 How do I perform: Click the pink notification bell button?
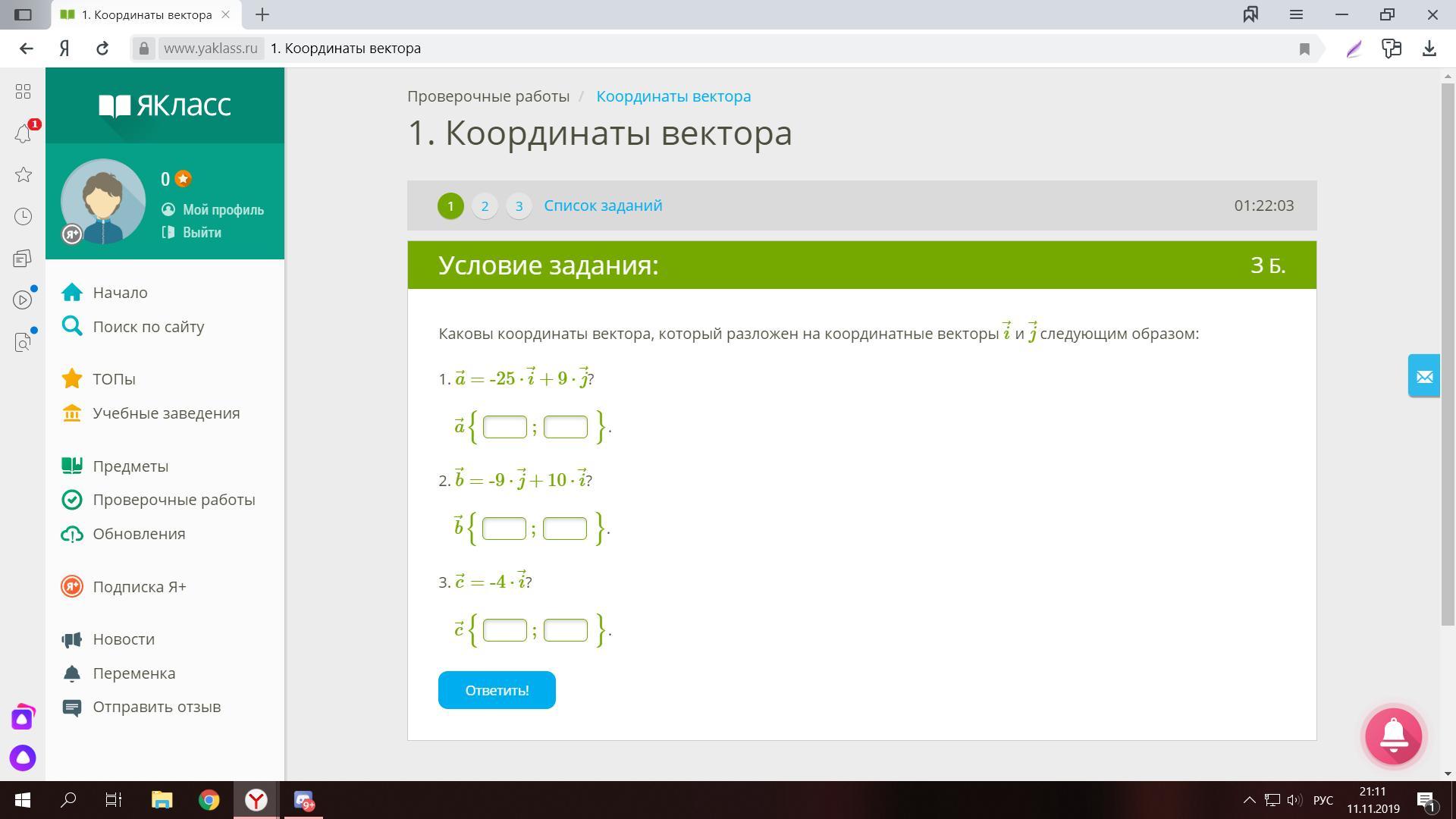[1393, 736]
